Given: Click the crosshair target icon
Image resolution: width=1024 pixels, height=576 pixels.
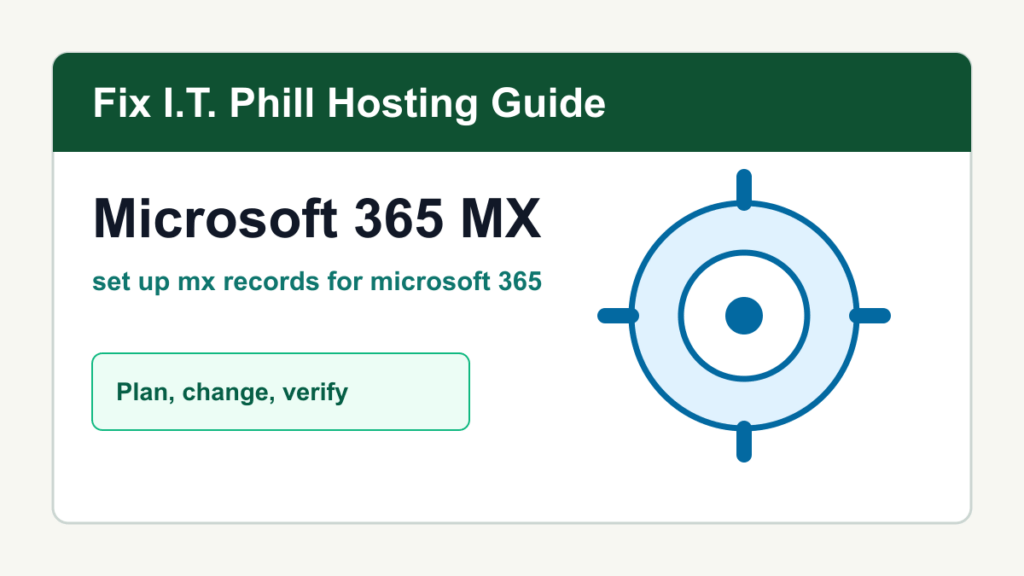Looking at the screenshot, I should [x=744, y=315].
